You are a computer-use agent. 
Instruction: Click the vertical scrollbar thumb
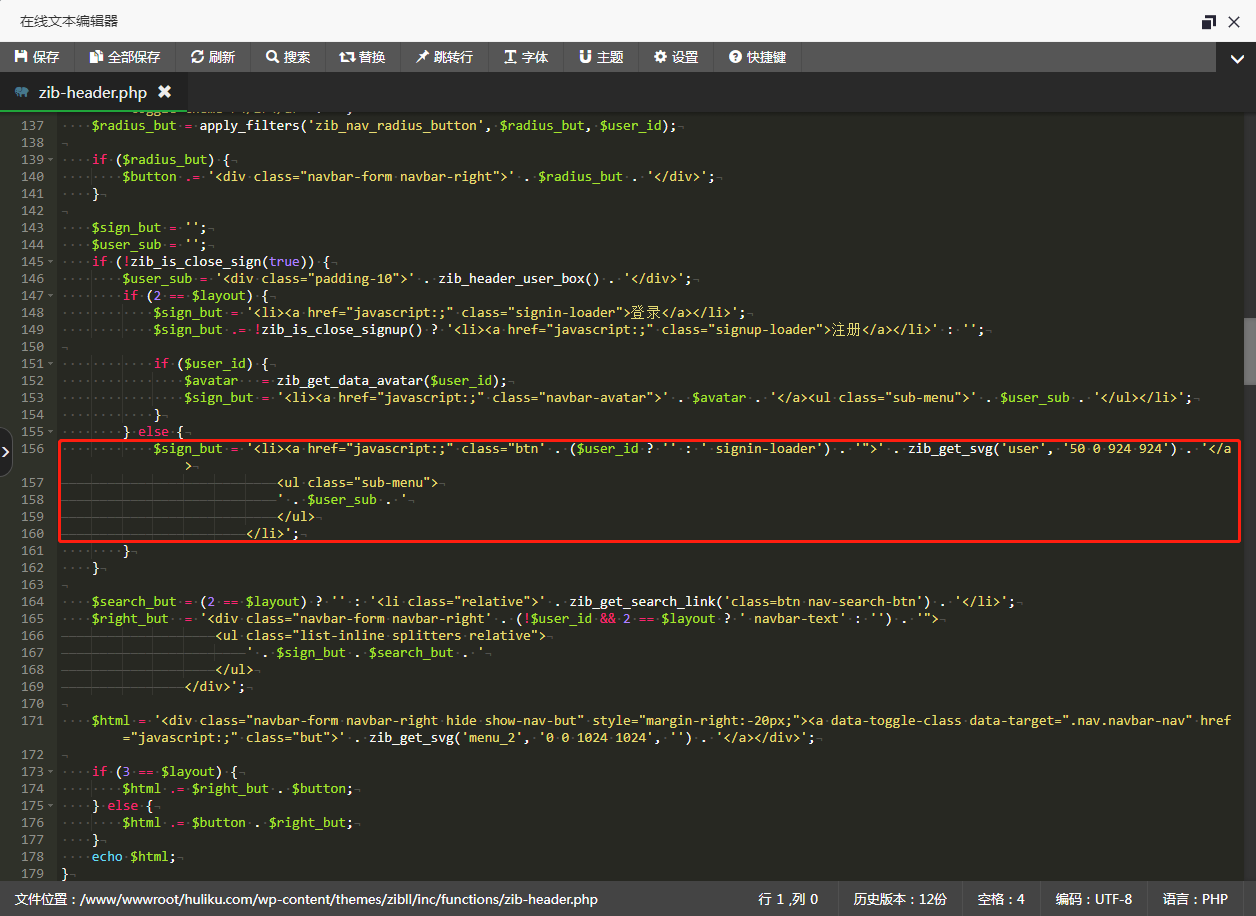pos(1249,351)
